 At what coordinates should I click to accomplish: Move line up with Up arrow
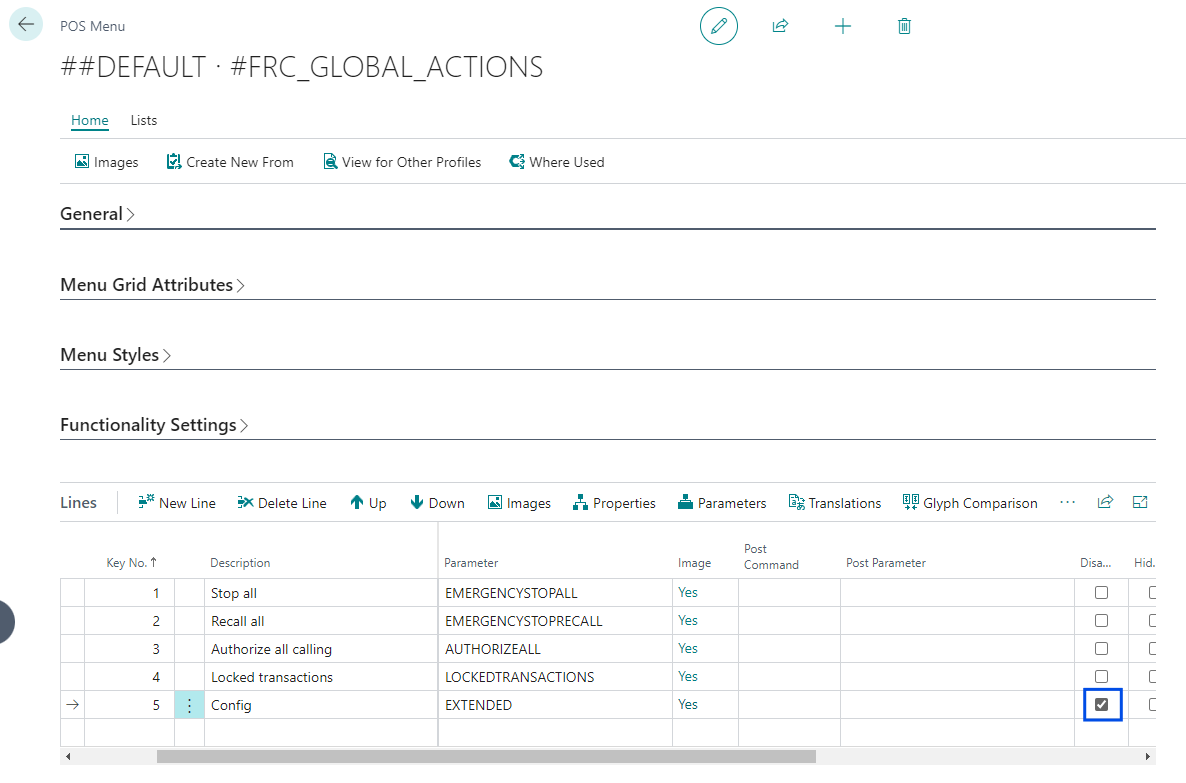(x=367, y=503)
